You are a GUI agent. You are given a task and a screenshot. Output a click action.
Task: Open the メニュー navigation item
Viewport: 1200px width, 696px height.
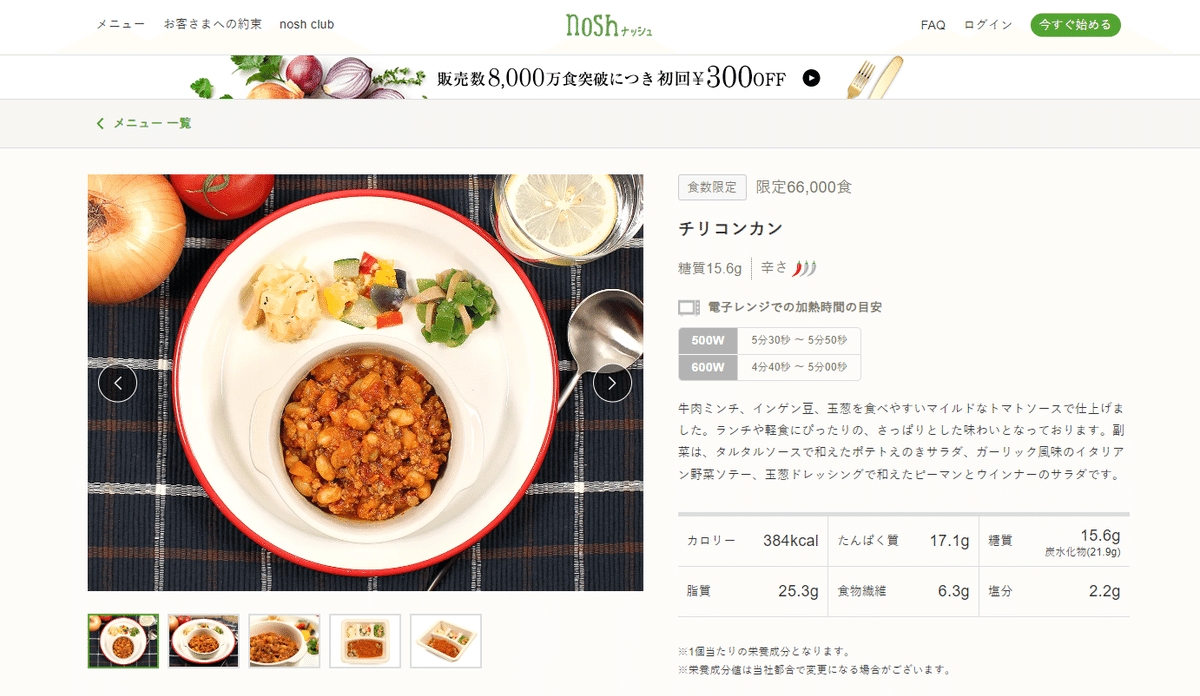click(120, 24)
